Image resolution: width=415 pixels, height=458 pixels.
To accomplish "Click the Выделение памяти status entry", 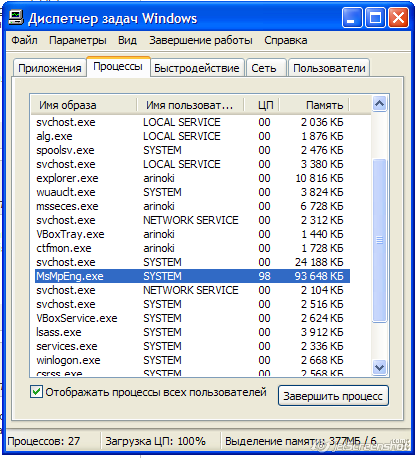I will [x=301, y=441].
